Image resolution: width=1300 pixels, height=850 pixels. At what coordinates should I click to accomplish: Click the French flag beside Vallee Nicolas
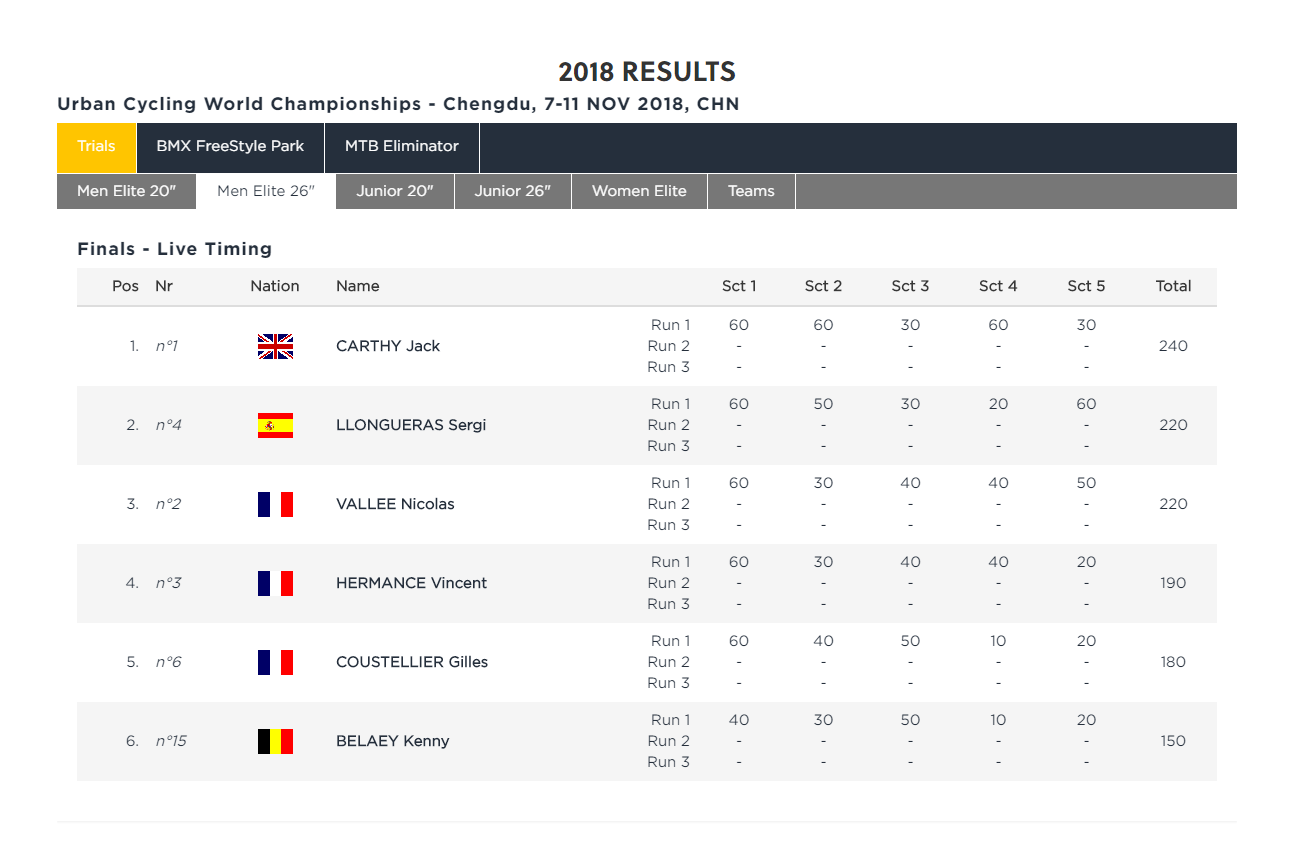(x=275, y=504)
